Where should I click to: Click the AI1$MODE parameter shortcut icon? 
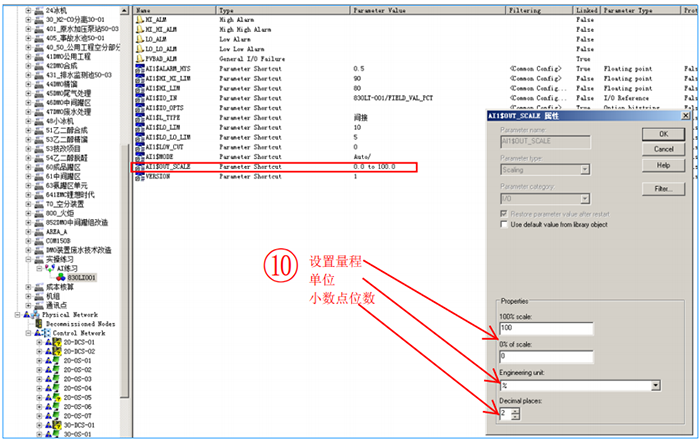(x=138, y=156)
